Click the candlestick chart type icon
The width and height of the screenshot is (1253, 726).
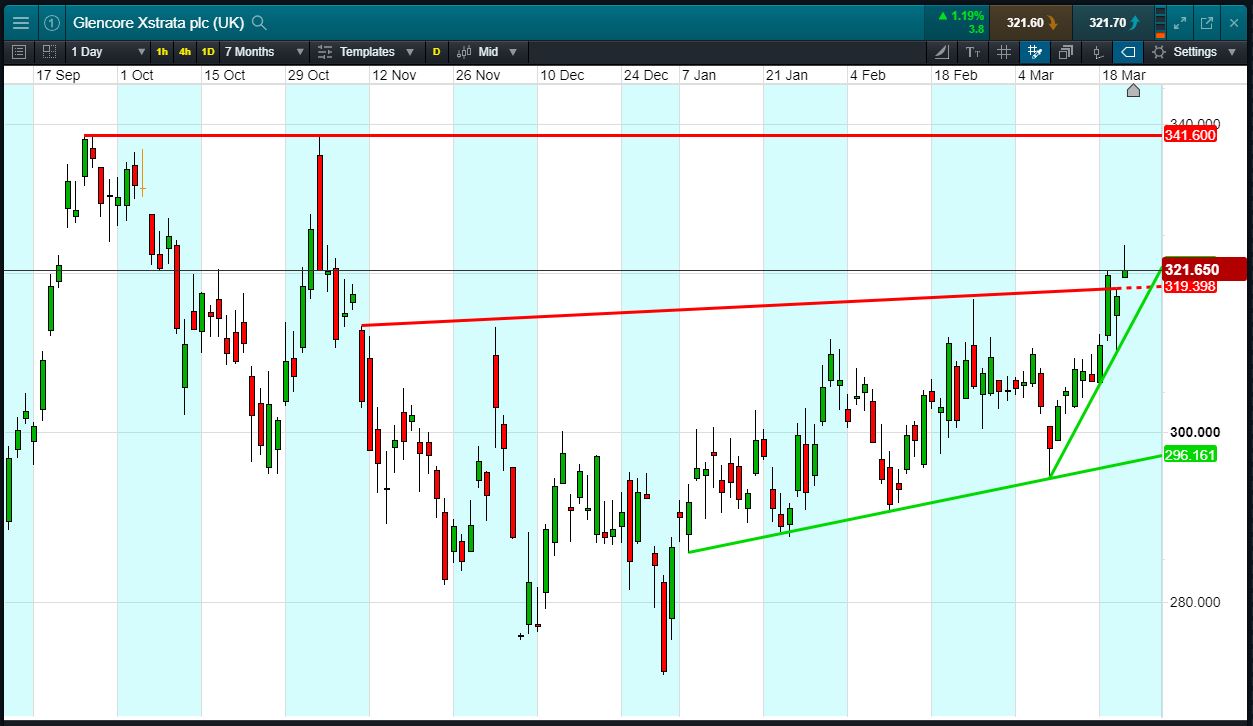pos(464,52)
